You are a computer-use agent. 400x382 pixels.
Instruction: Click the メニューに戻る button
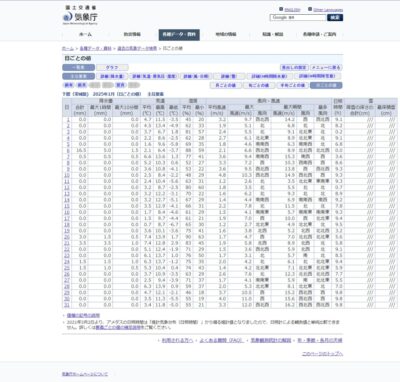tap(326, 67)
